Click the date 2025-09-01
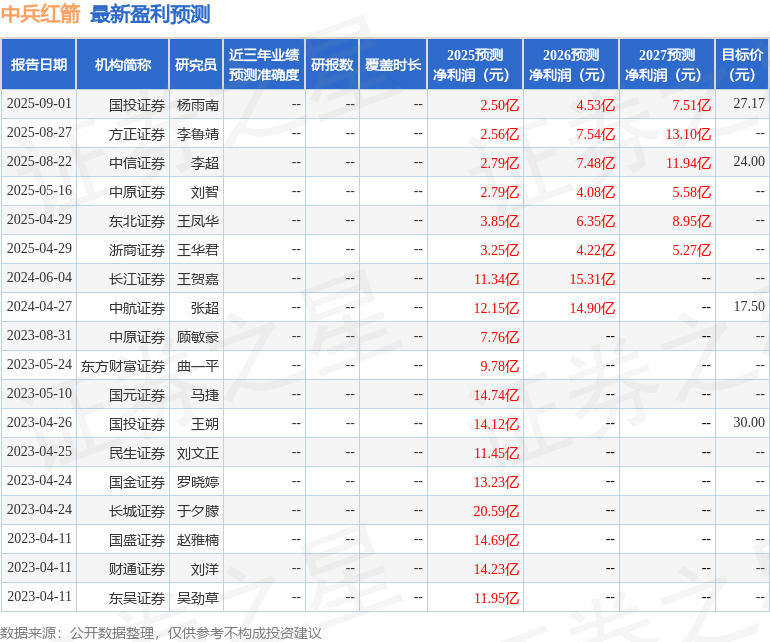The width and height of the screenshot is (770, 642). pyautogui.click(x=39, y=104)
